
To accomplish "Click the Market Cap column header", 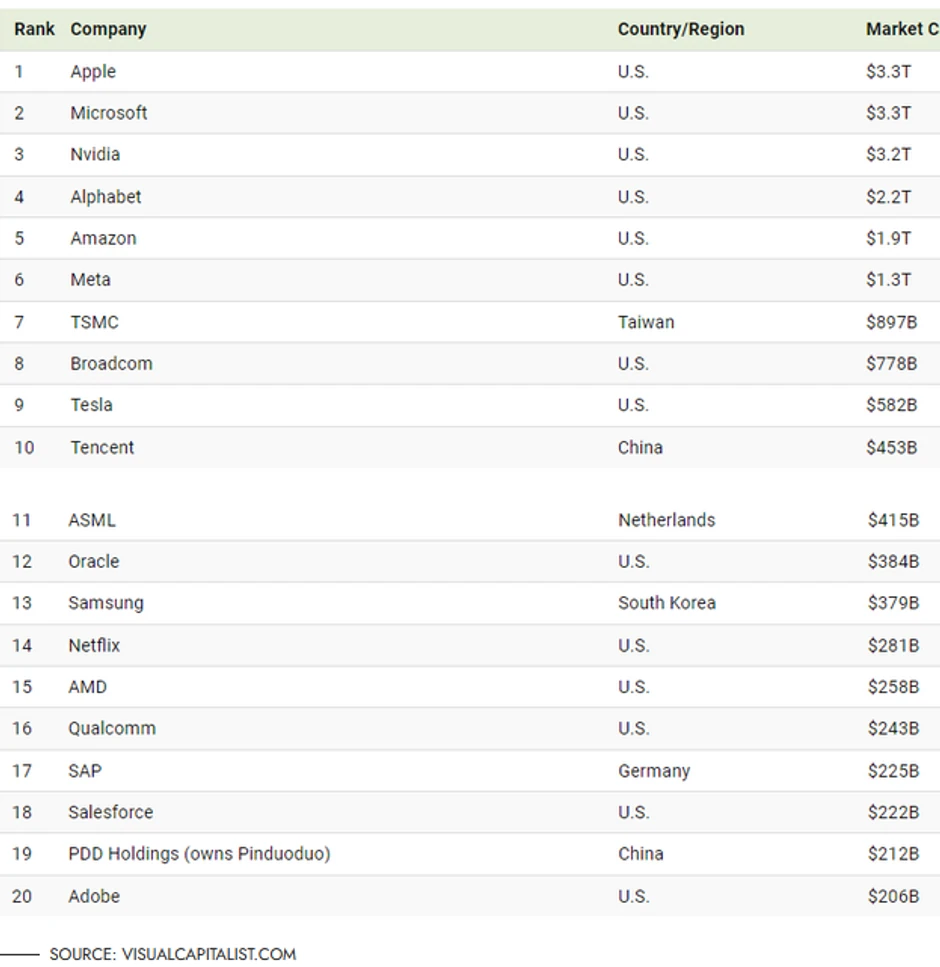I will [x=900, y=29].
